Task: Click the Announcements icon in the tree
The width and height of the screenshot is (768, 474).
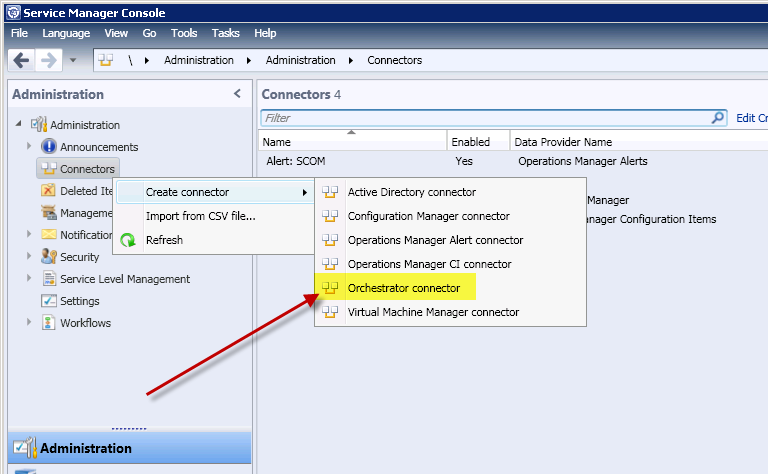Action: [x=49, y=147]
